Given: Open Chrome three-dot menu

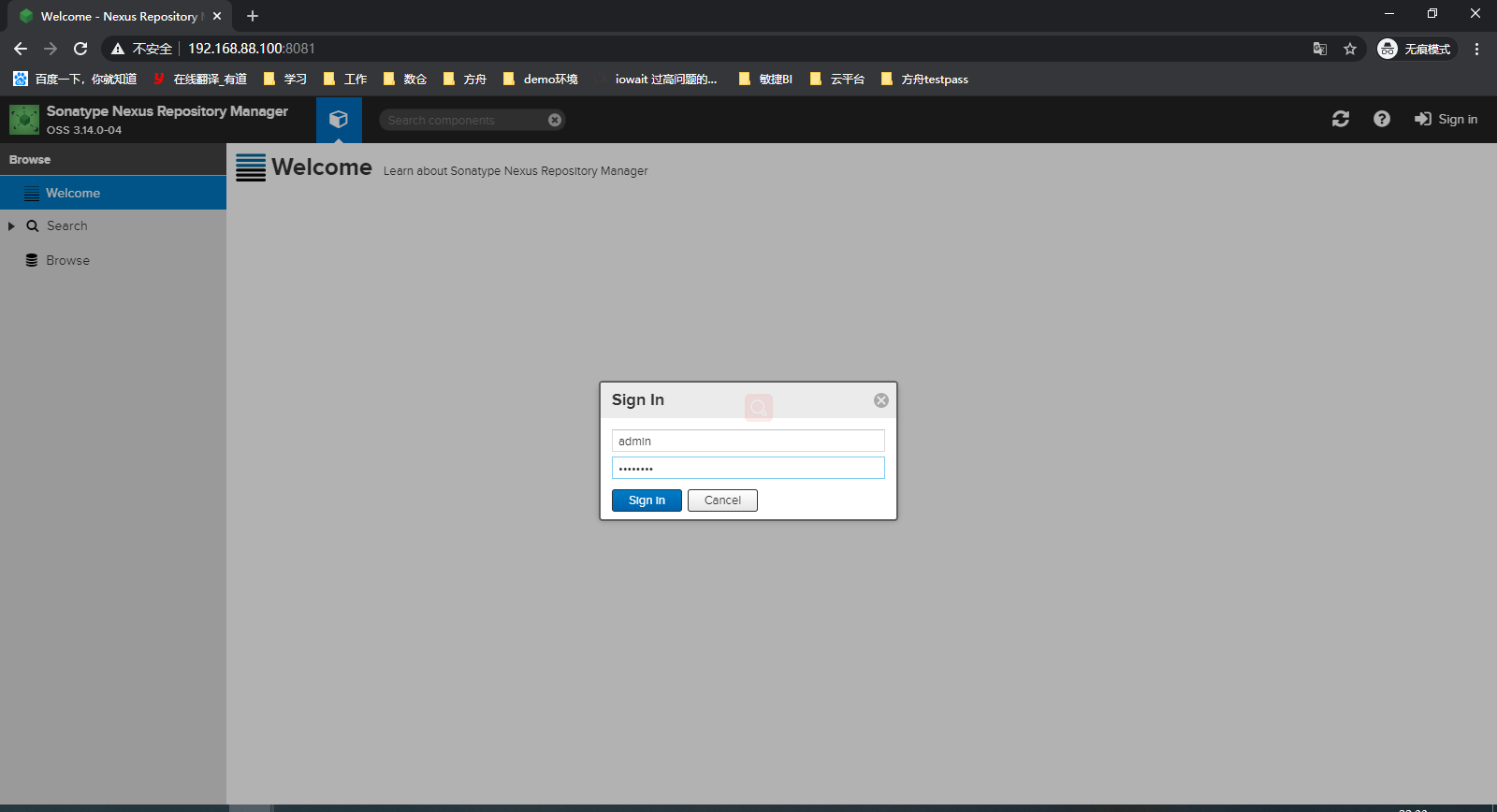Looking at the screenshot, I should coord(1476,49).
